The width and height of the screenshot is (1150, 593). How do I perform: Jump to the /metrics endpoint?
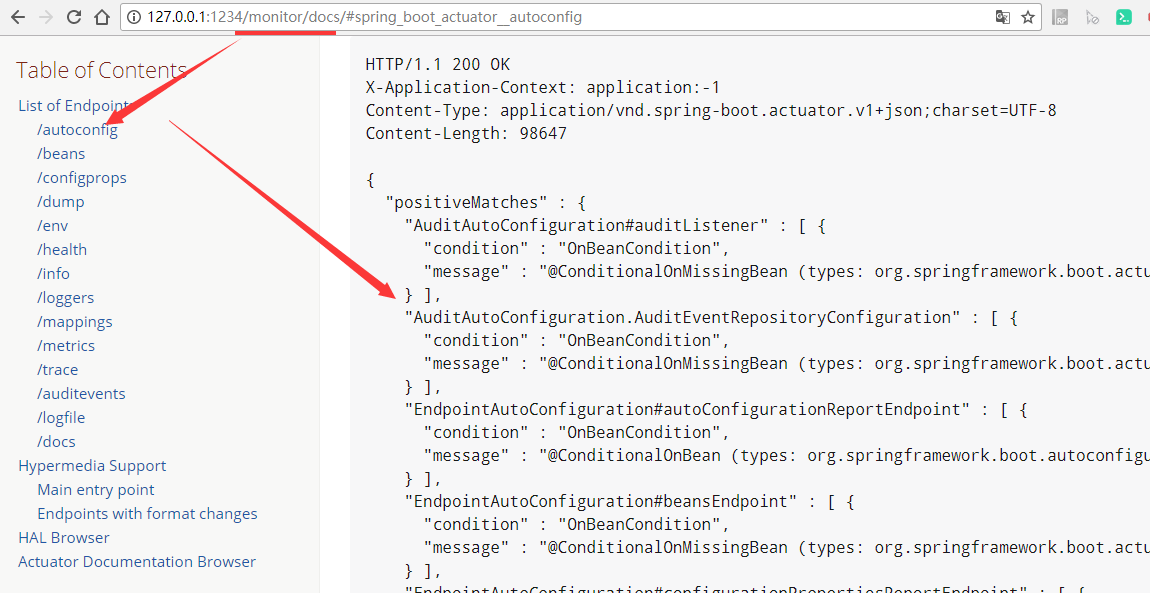[x=66, y=346]
